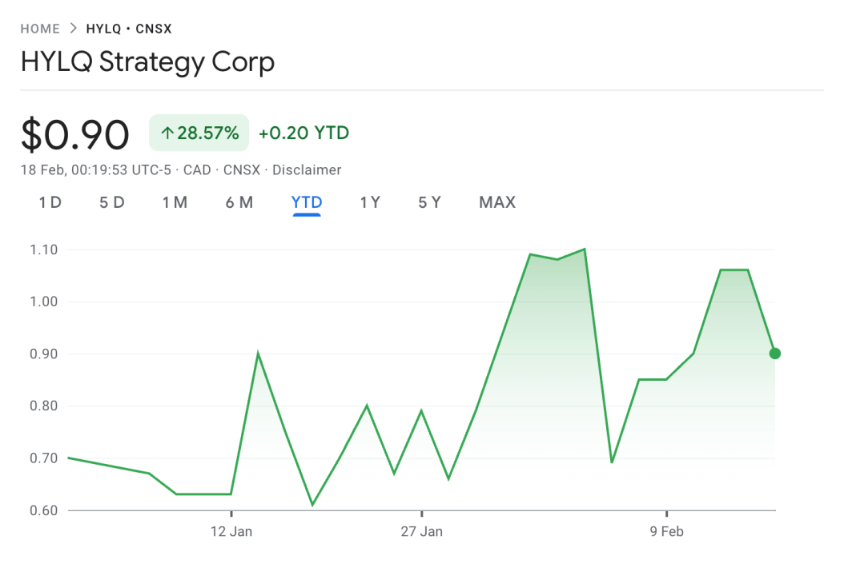Click the $0.90 price figure
The height and width of the screenshot is (584, 848).
pyautogui.click(x=75, y=134)
